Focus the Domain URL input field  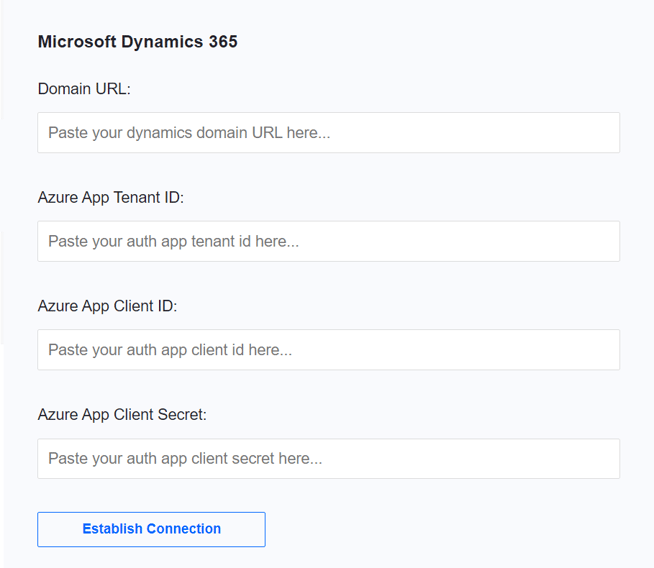coord(328,133)
